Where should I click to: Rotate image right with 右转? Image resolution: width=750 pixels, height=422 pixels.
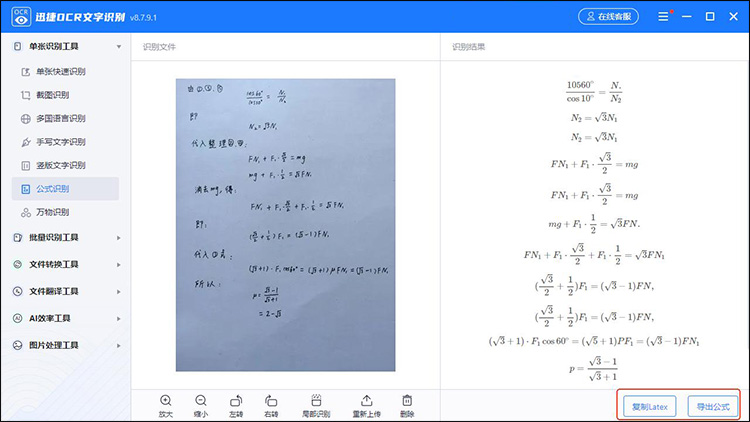pyautogui.click(x=271, y=406)
